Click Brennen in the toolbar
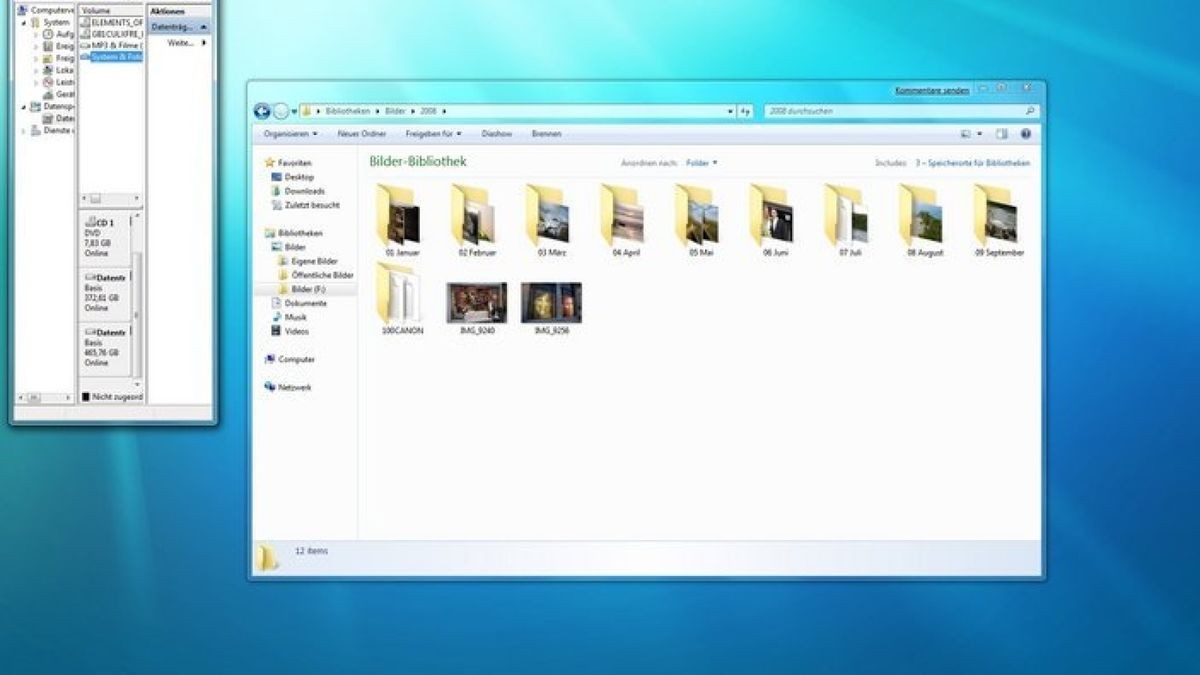Screen dimensions: 1200x675 click(546, 133)
